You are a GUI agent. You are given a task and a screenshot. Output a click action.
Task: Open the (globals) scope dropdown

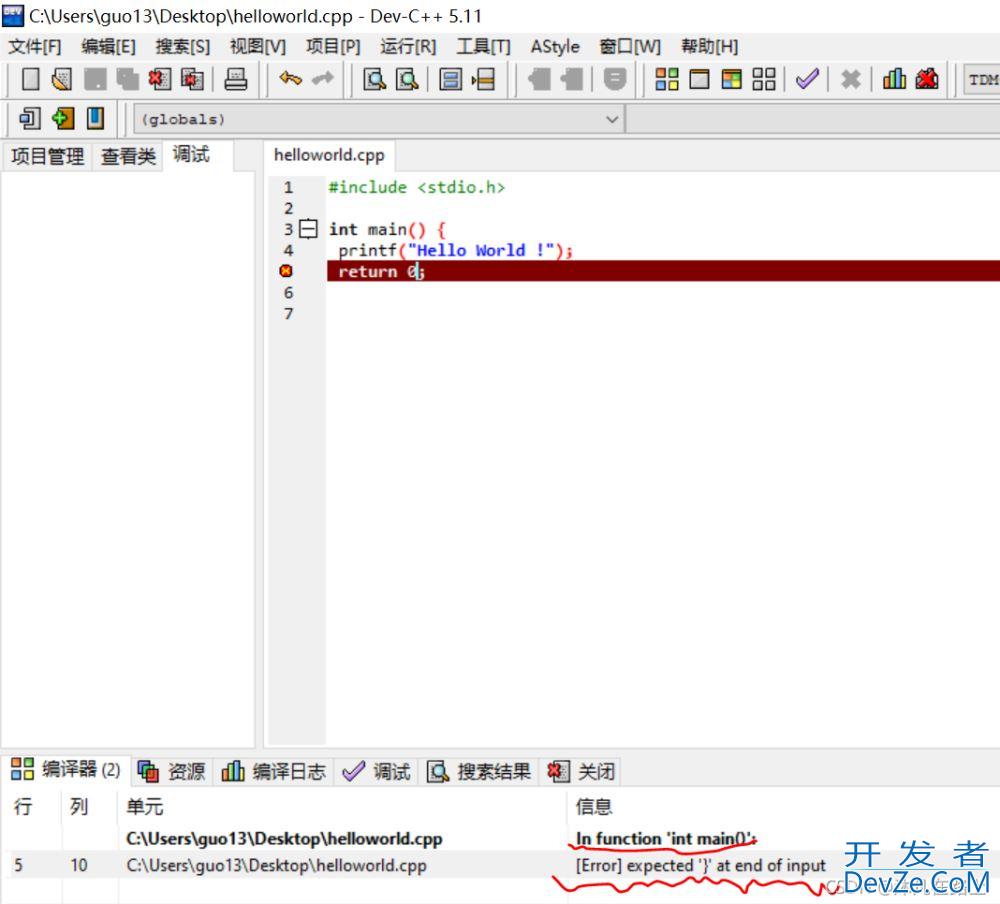(379, 119)
